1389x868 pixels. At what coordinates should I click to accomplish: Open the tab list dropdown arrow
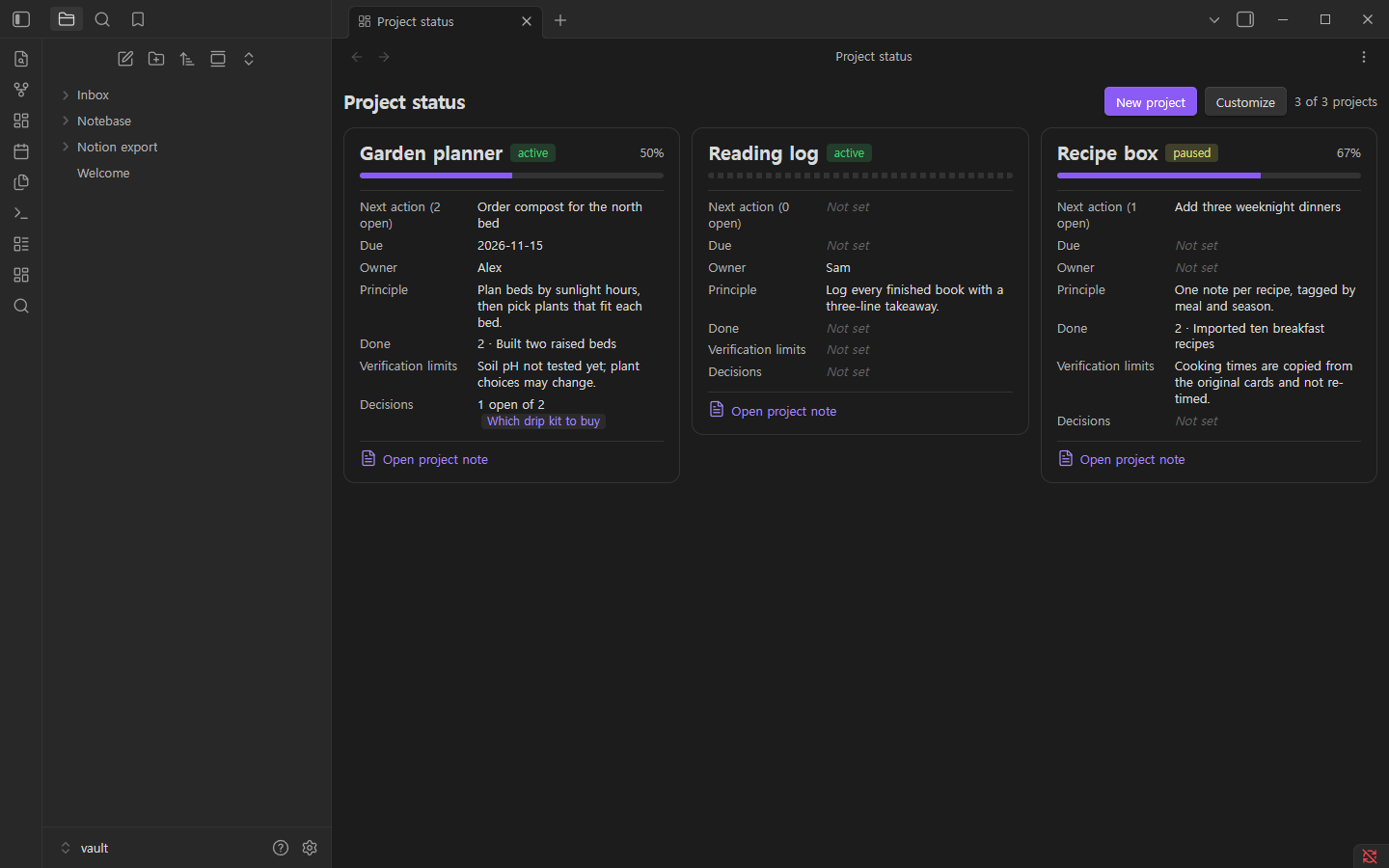(x=1214, y=19)
